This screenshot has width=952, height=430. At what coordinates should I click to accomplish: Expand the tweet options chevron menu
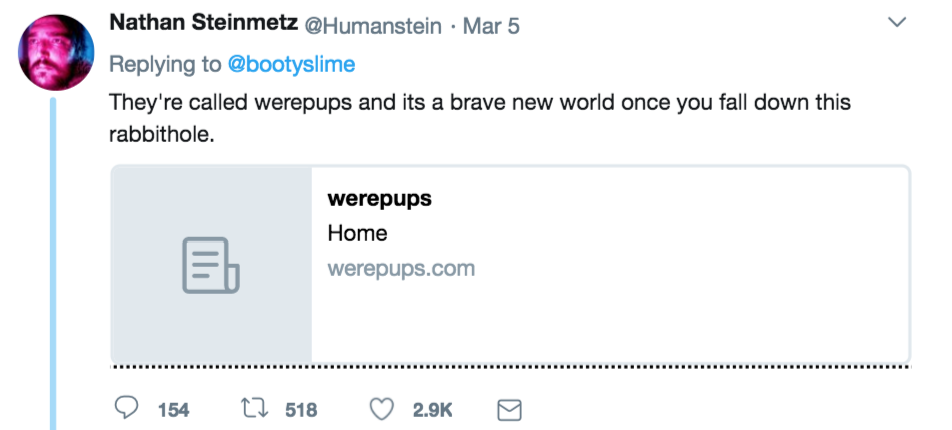898,23
